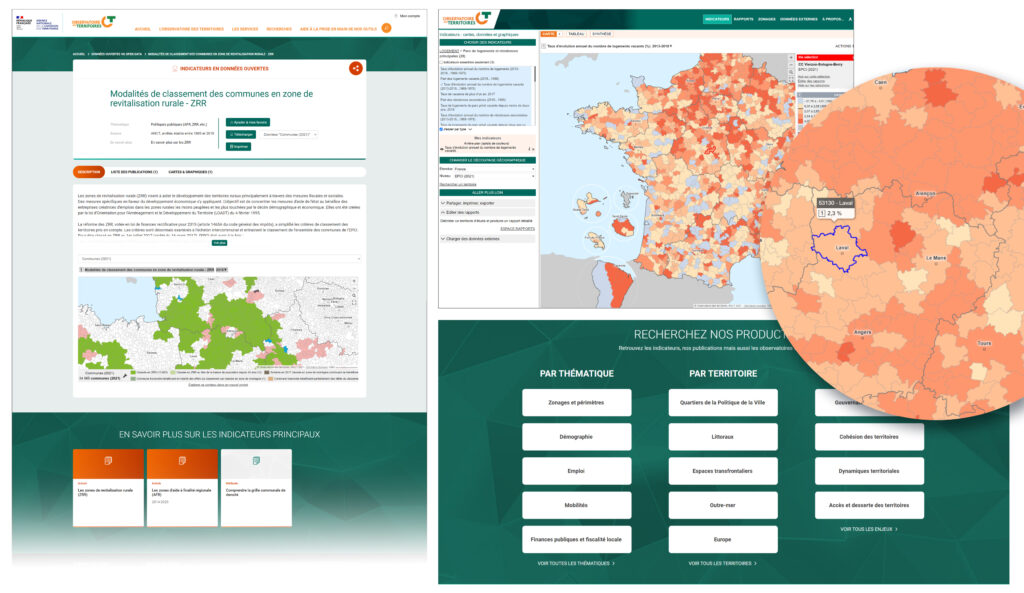1024x593 pixels.
Task: Click the Laval territory on zoomed map
Action: point(838,250)
